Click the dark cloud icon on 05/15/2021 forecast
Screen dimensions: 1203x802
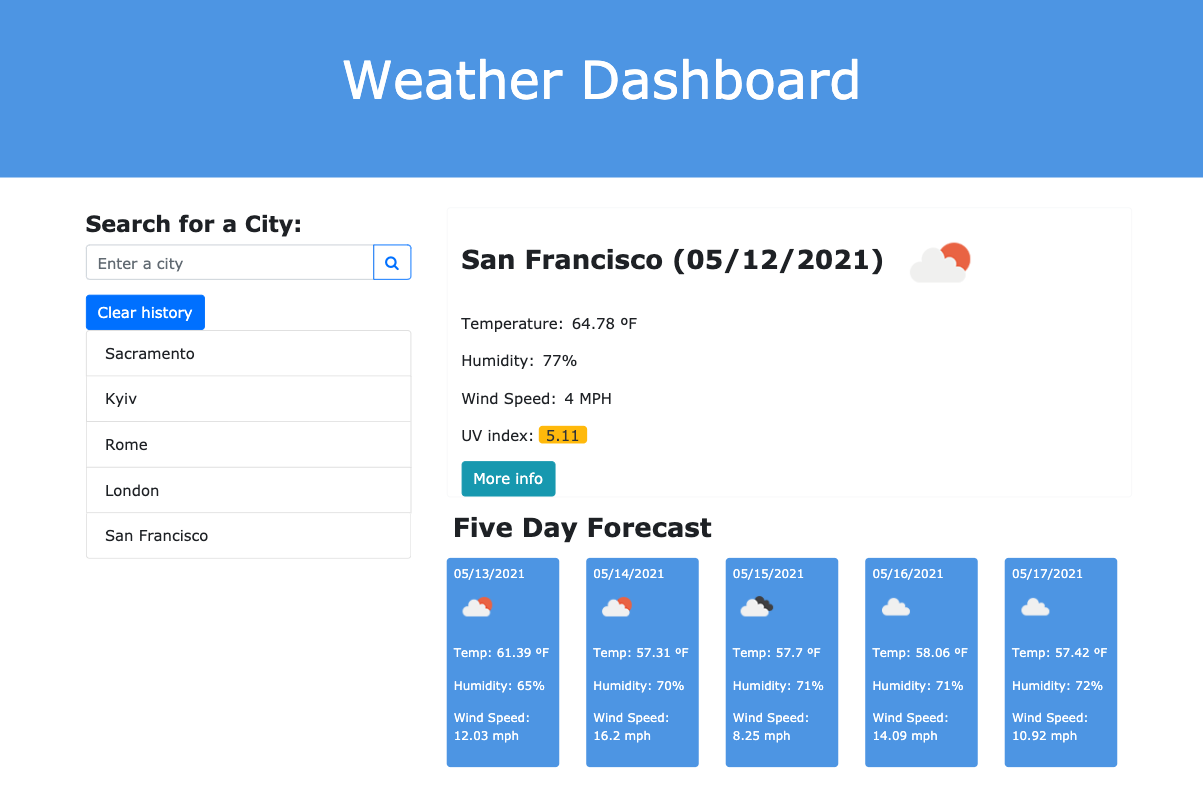pyautogui.click(x=755, y=607)
